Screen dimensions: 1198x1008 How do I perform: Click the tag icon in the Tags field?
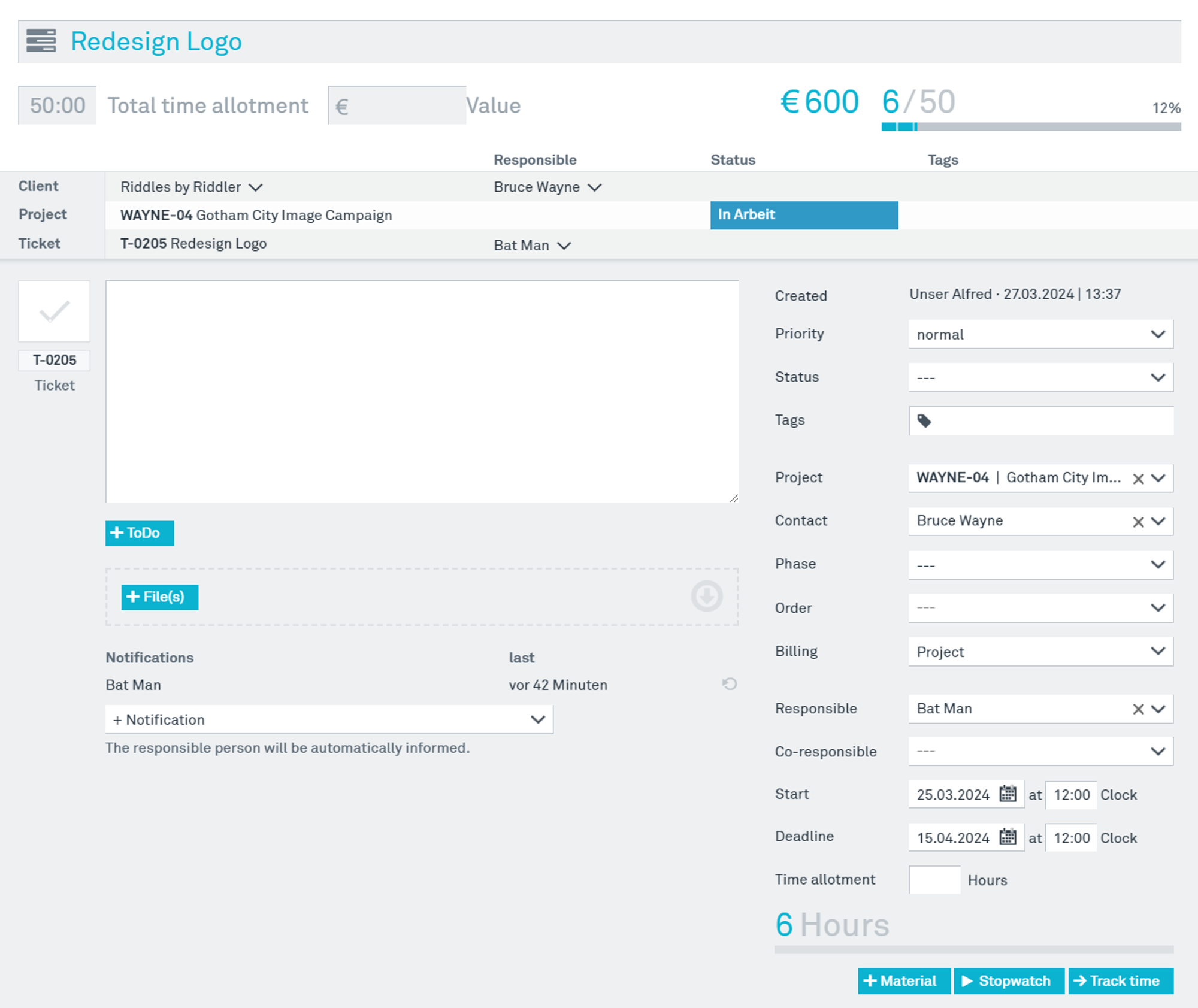point(924,421)
